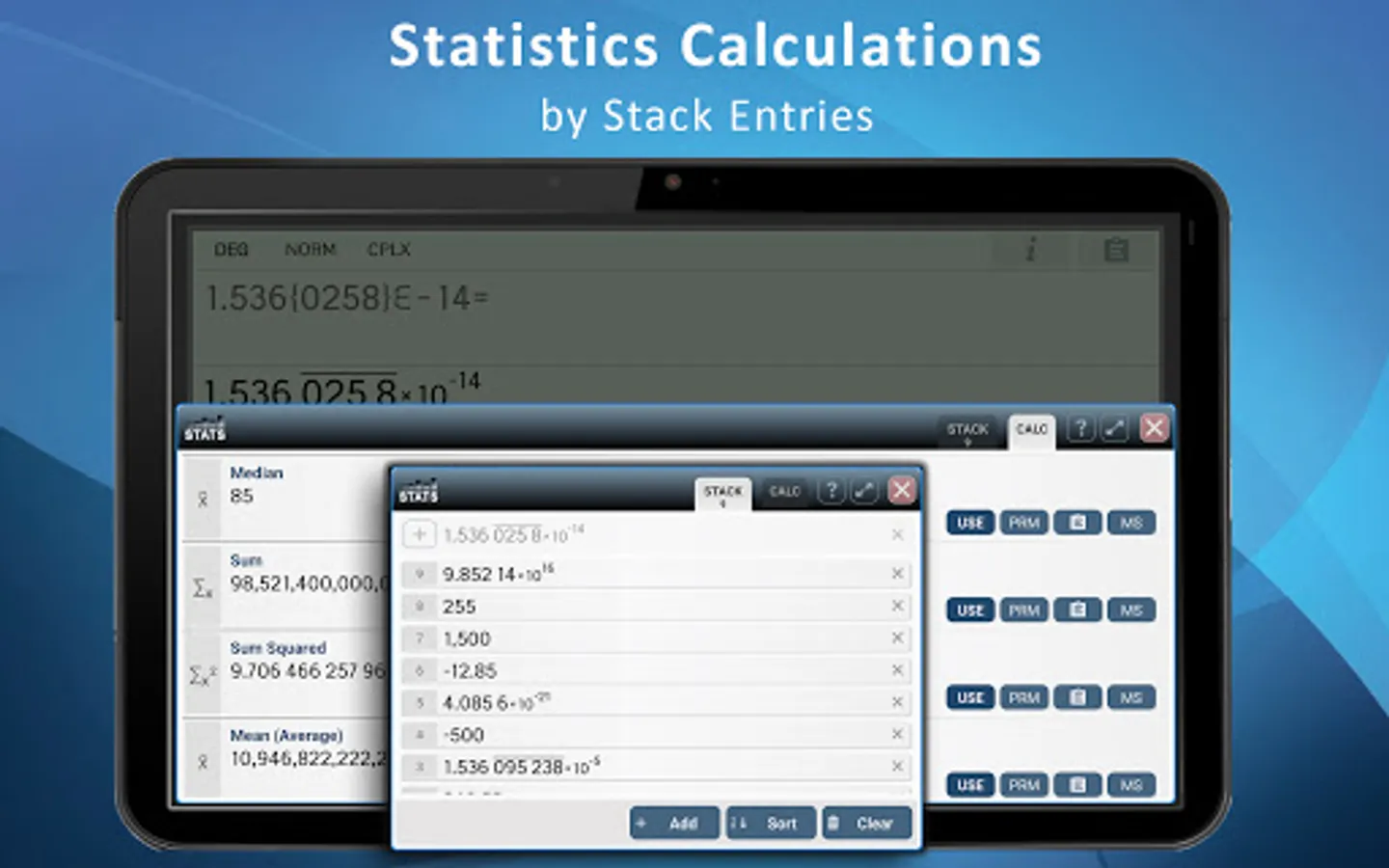Remove stack entry 1,500
Viewport: 1389px width, 868px height.
pos(897,637)
